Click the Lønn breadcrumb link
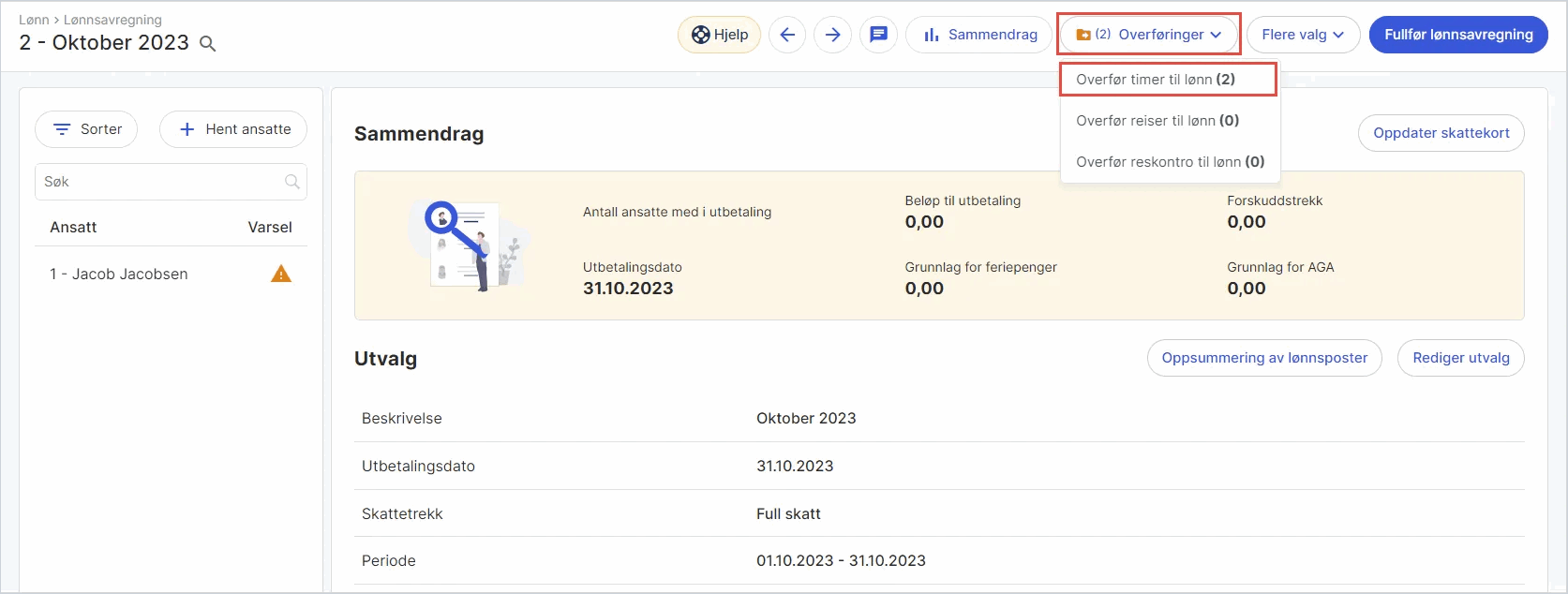This screenshot has width=1568, height=594. 34,20
